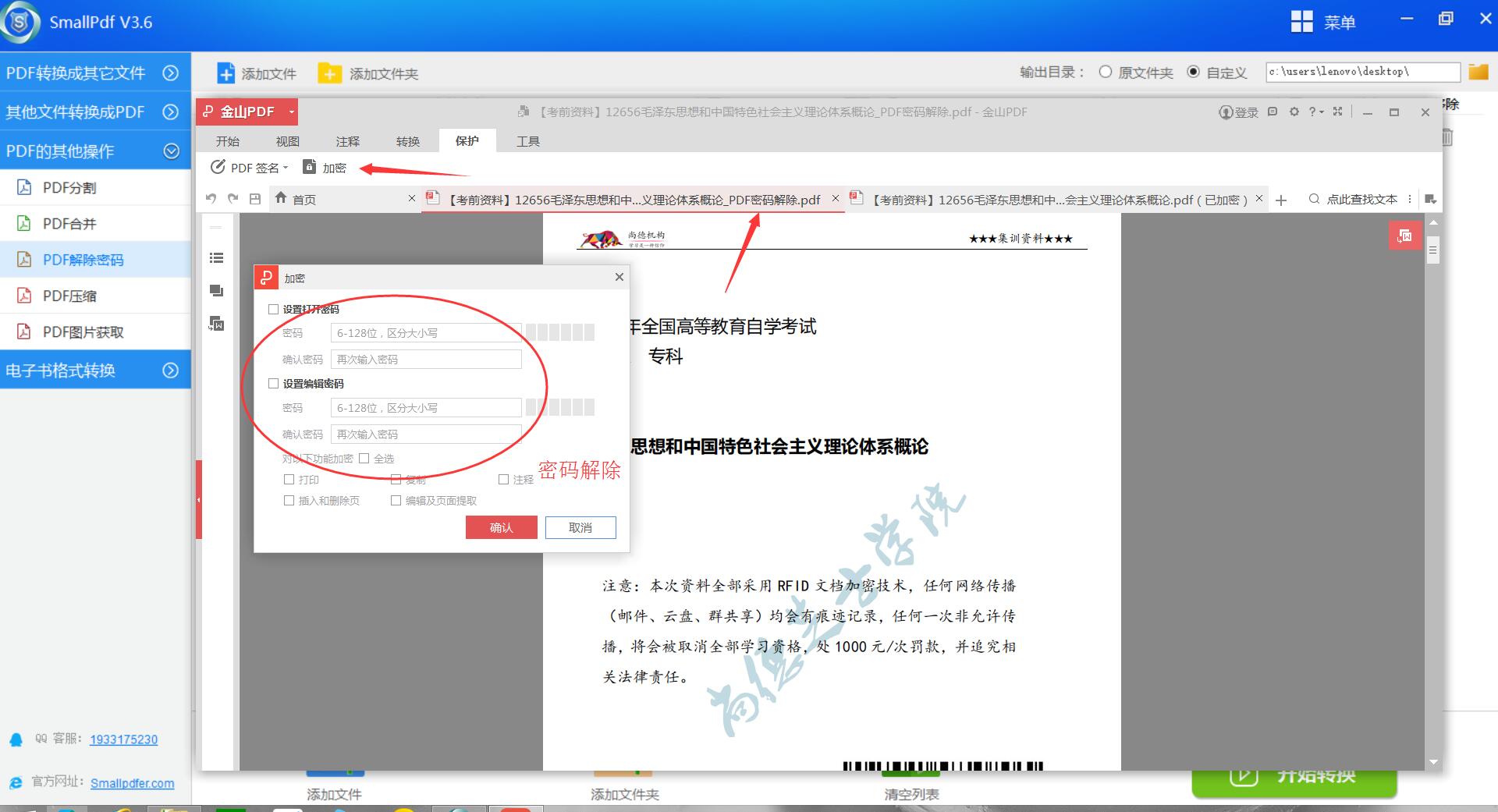Switch to the 开始 ribbon tab
The image size is (1498, 812).
[x=227, y=140]
